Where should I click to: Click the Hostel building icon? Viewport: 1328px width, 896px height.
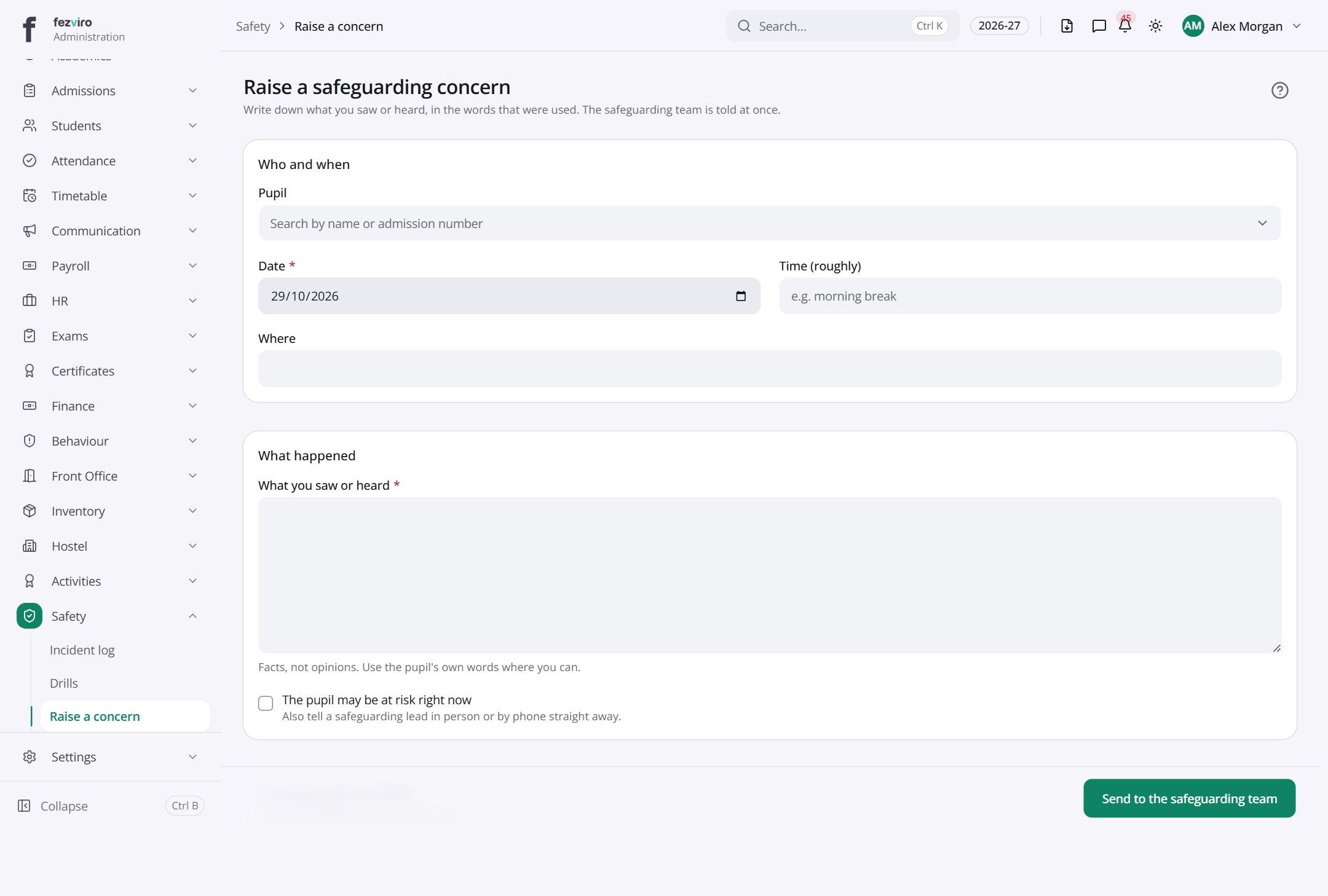coord(30,546)
